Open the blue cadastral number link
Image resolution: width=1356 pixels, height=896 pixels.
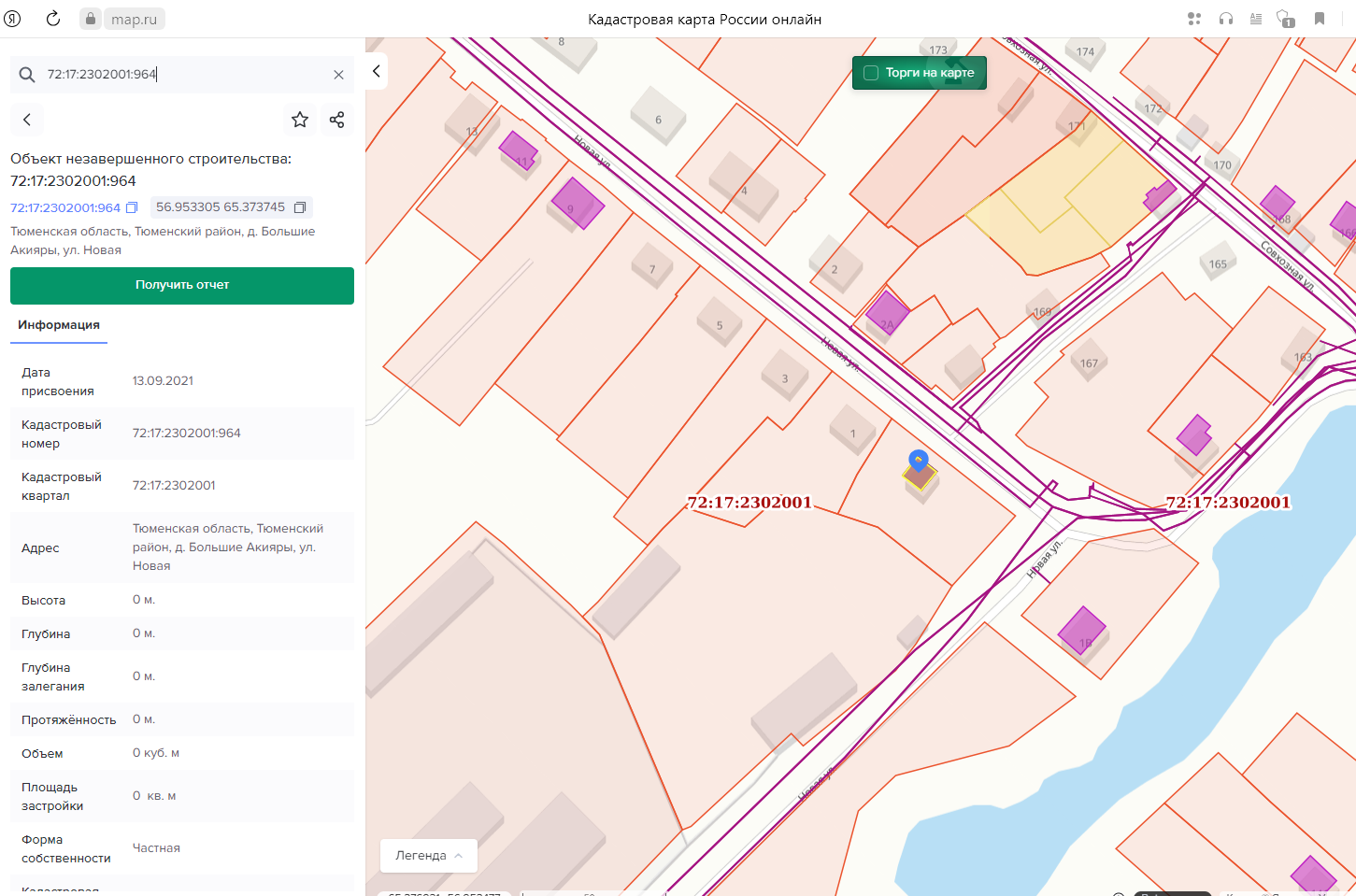click(65, 207)
